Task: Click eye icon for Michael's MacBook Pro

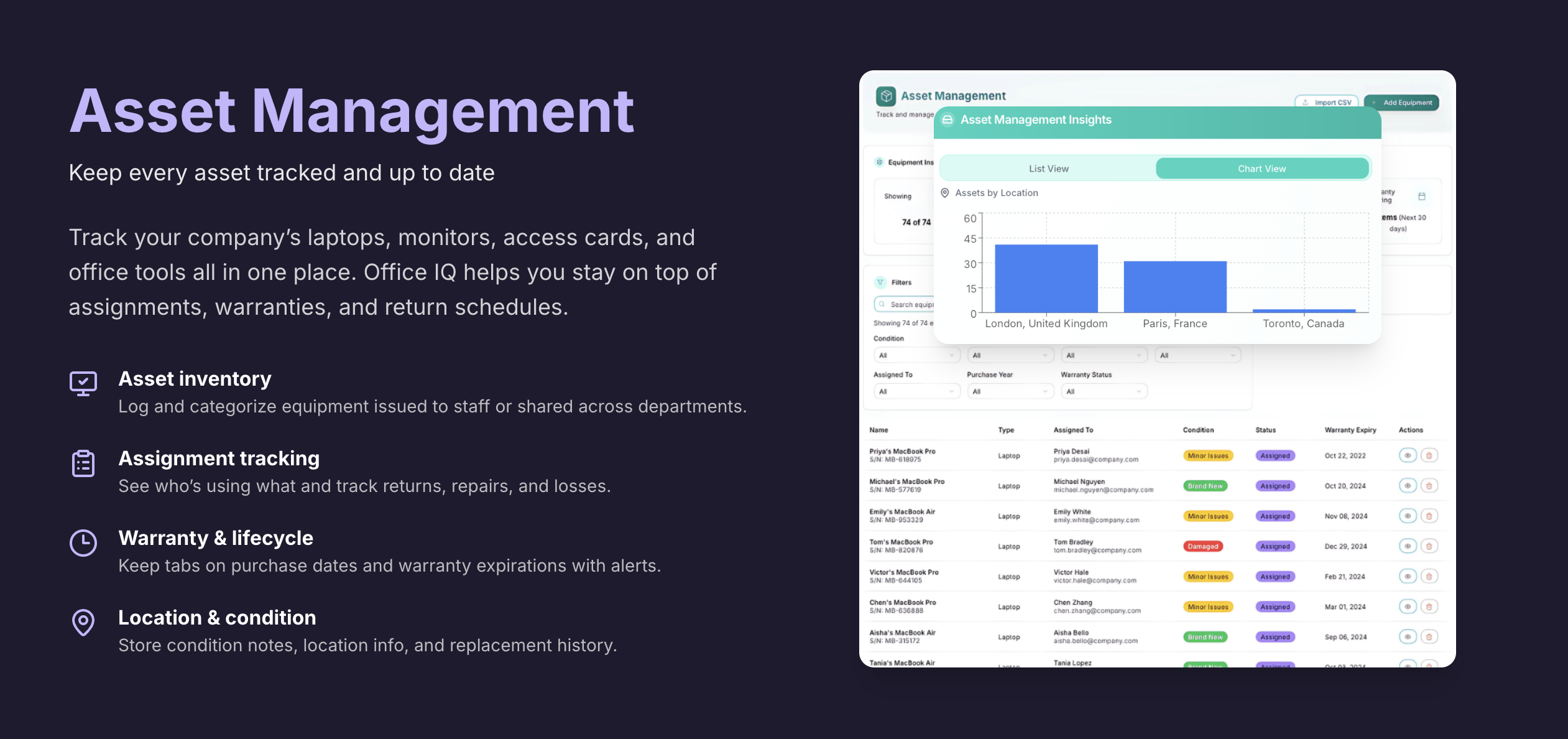Action: (1408, 486)
